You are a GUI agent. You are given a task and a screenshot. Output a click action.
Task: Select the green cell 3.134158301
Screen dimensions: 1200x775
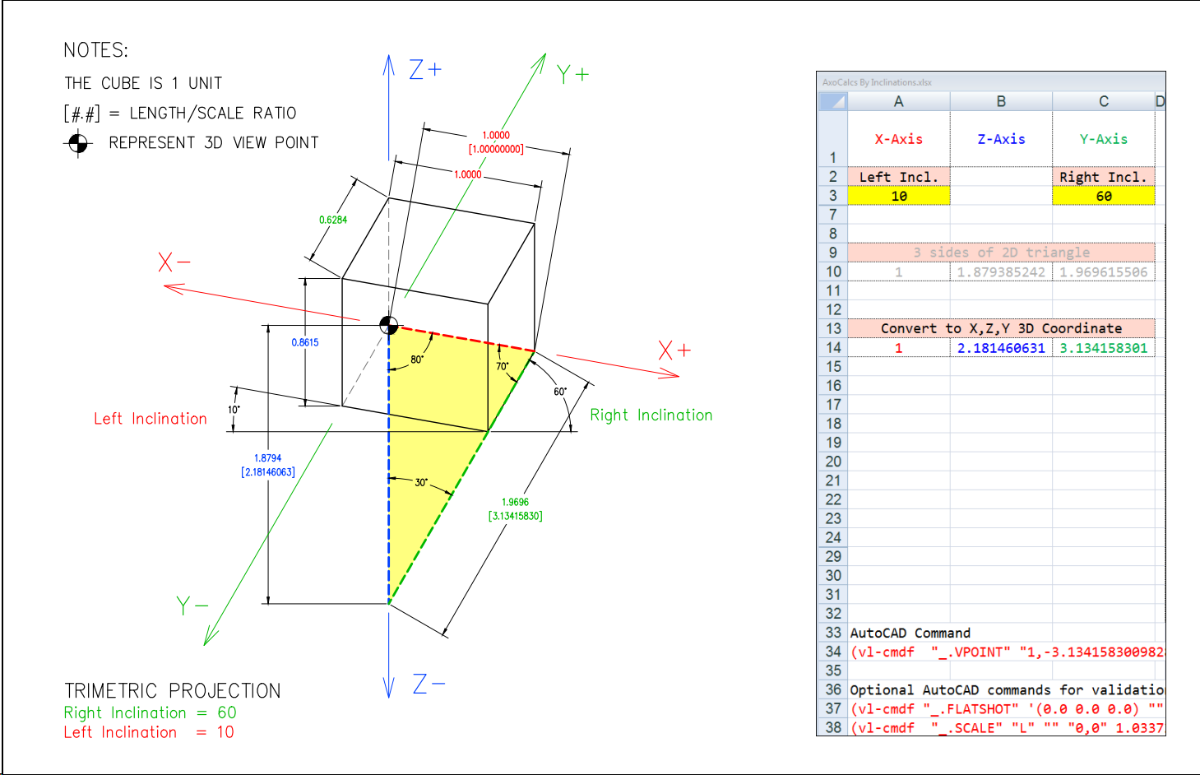[1104, 348]
